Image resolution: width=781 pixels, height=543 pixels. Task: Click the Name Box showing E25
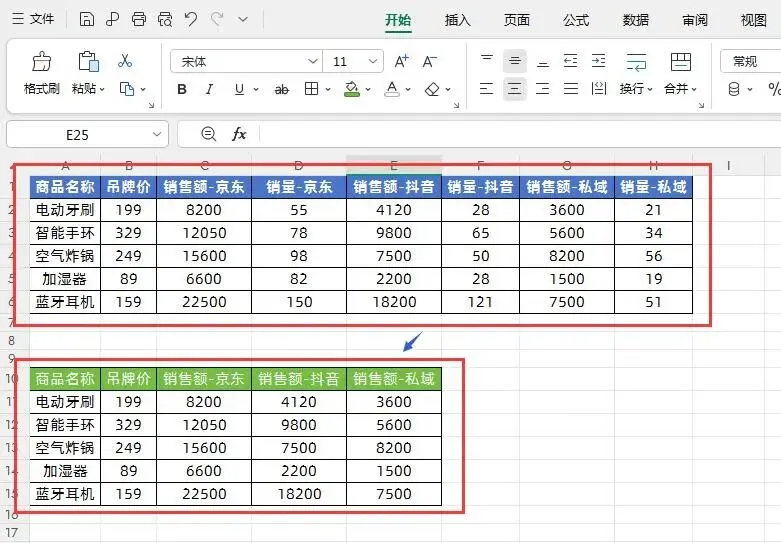(x=87, y=135)
